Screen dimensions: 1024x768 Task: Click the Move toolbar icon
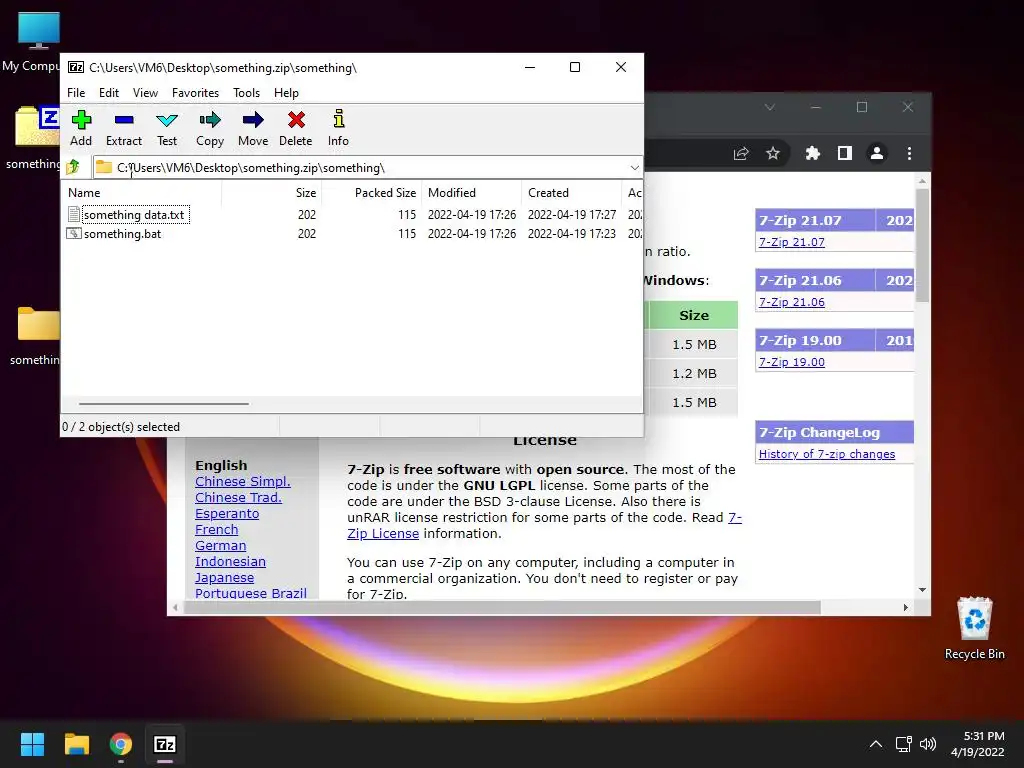(x=253, y=128)
